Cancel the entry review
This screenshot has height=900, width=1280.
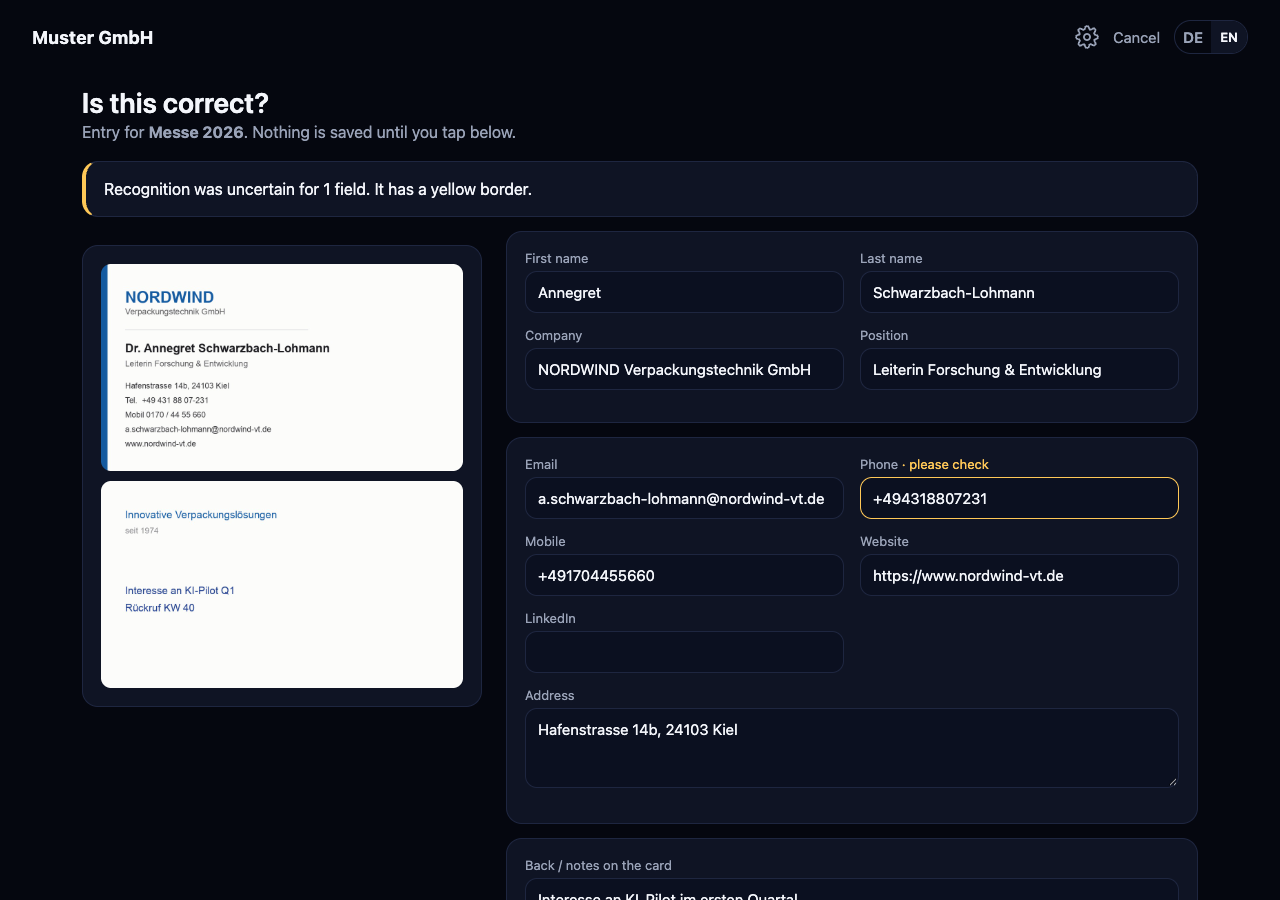[x=1136, y=37]
